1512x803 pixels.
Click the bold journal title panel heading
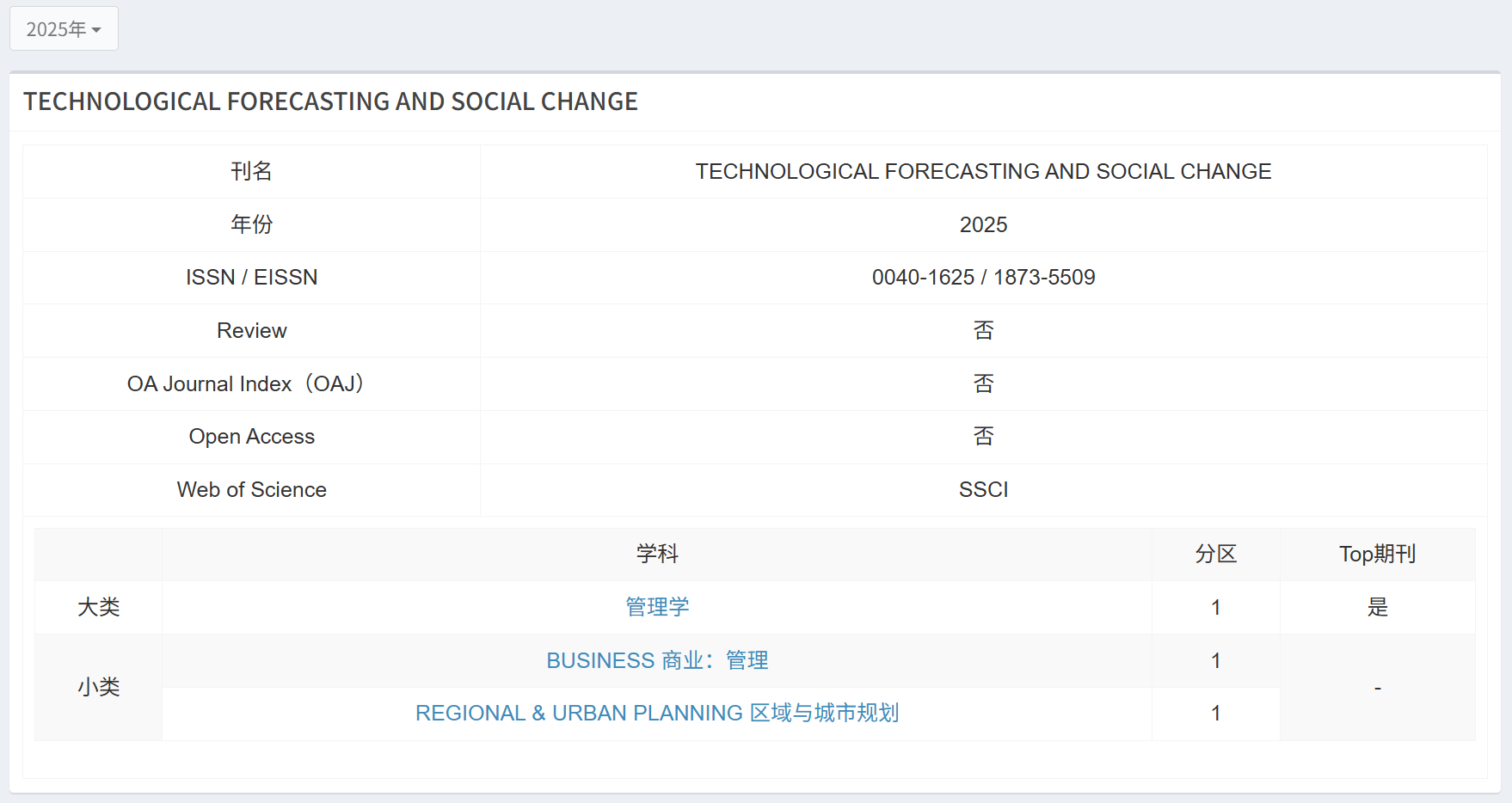[330, 101]
